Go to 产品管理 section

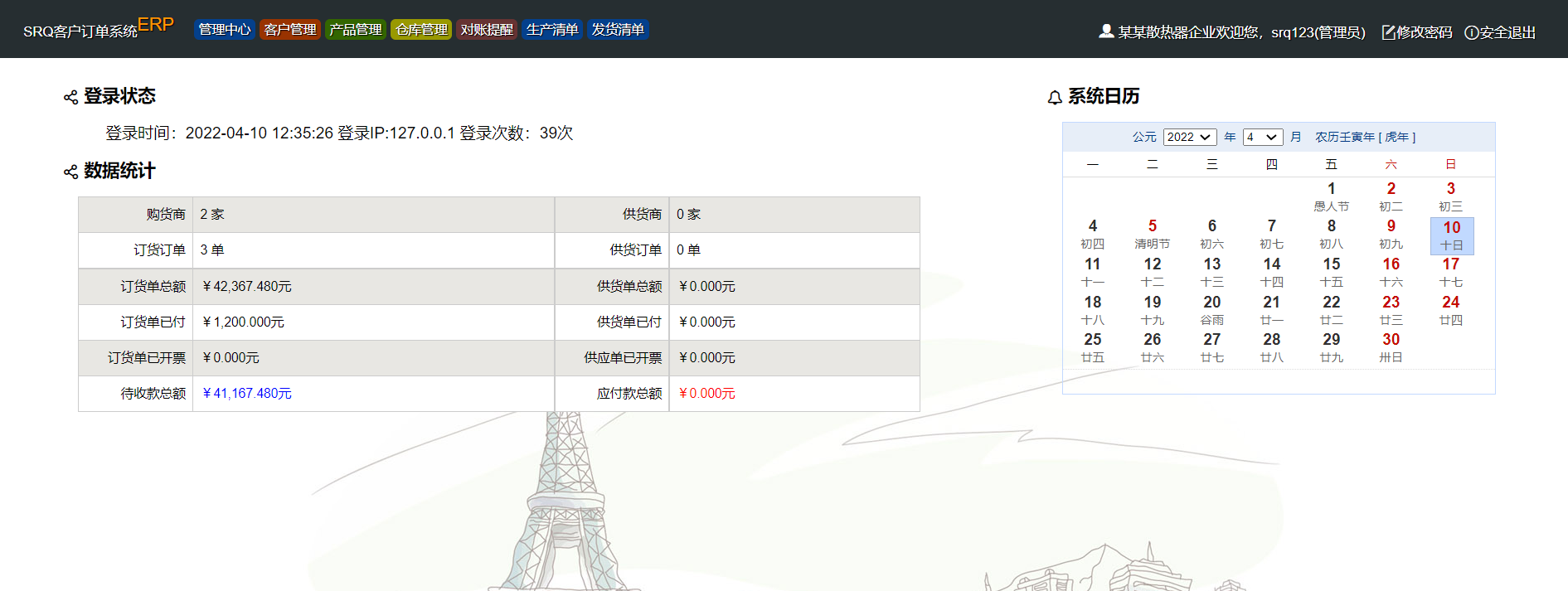(356, 30)
